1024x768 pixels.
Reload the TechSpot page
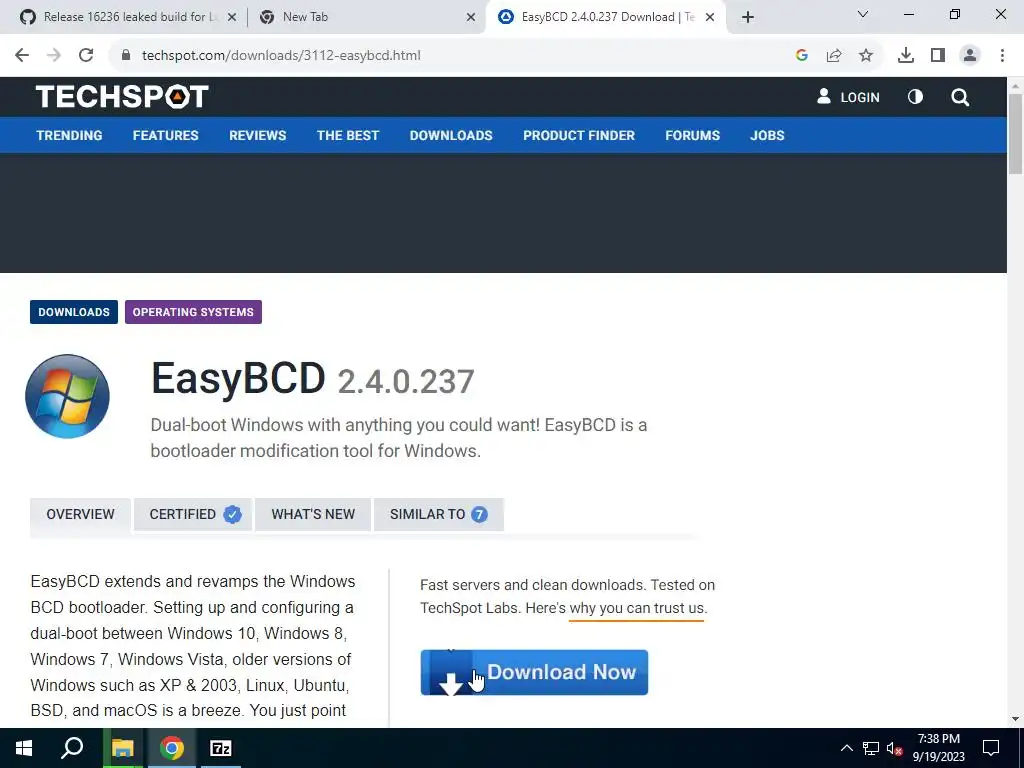click(x=86, y=56)
